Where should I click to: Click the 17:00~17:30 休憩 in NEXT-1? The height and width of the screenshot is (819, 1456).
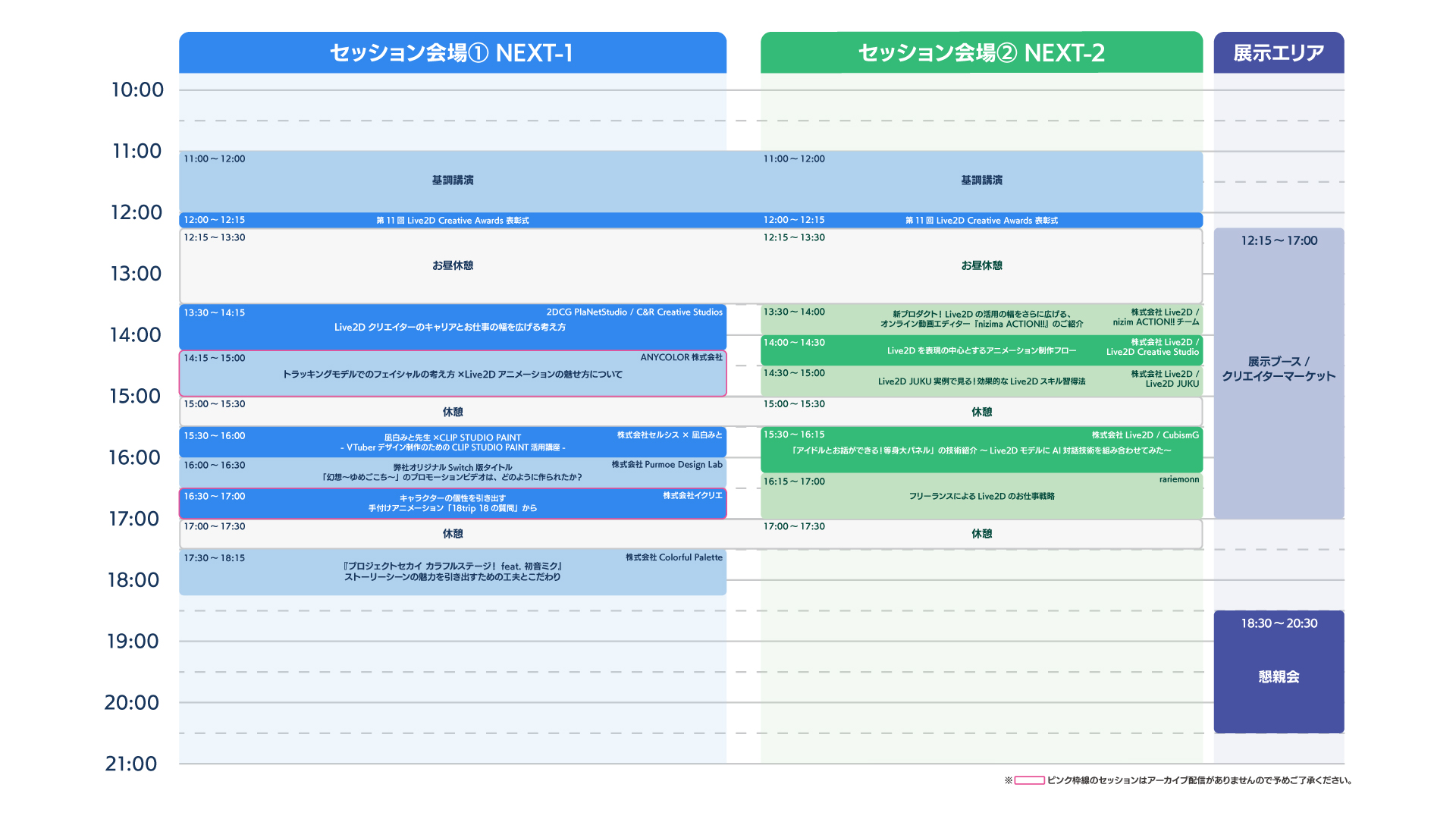453,534
